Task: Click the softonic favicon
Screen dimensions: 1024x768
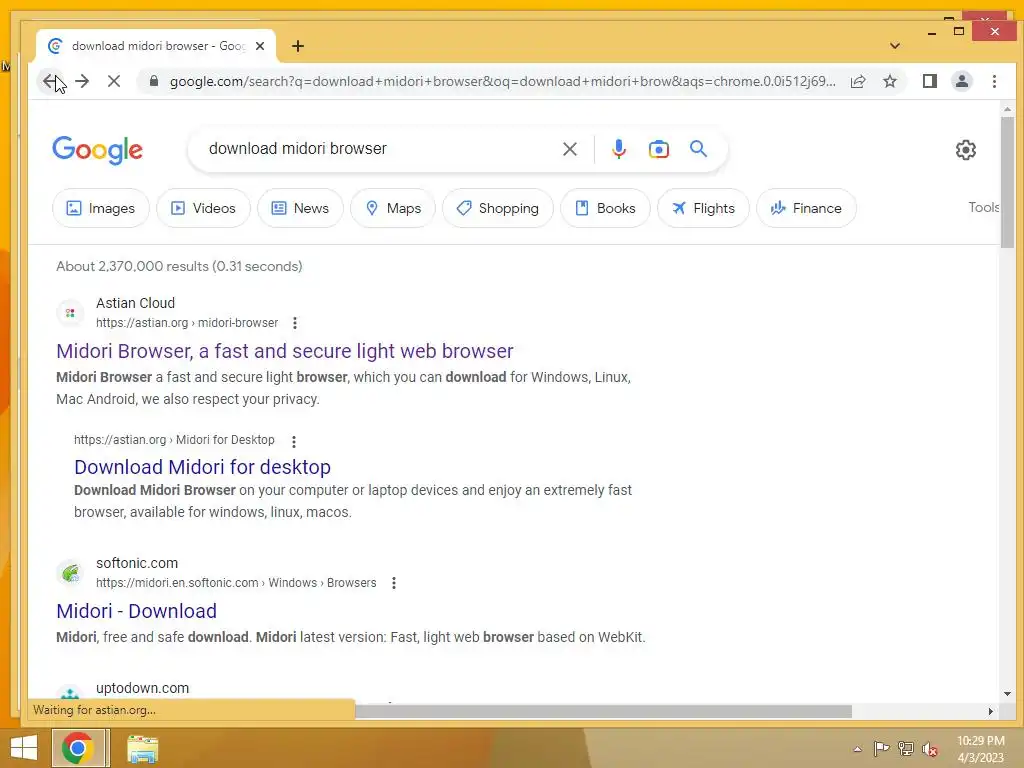Action: coord(70,573)
